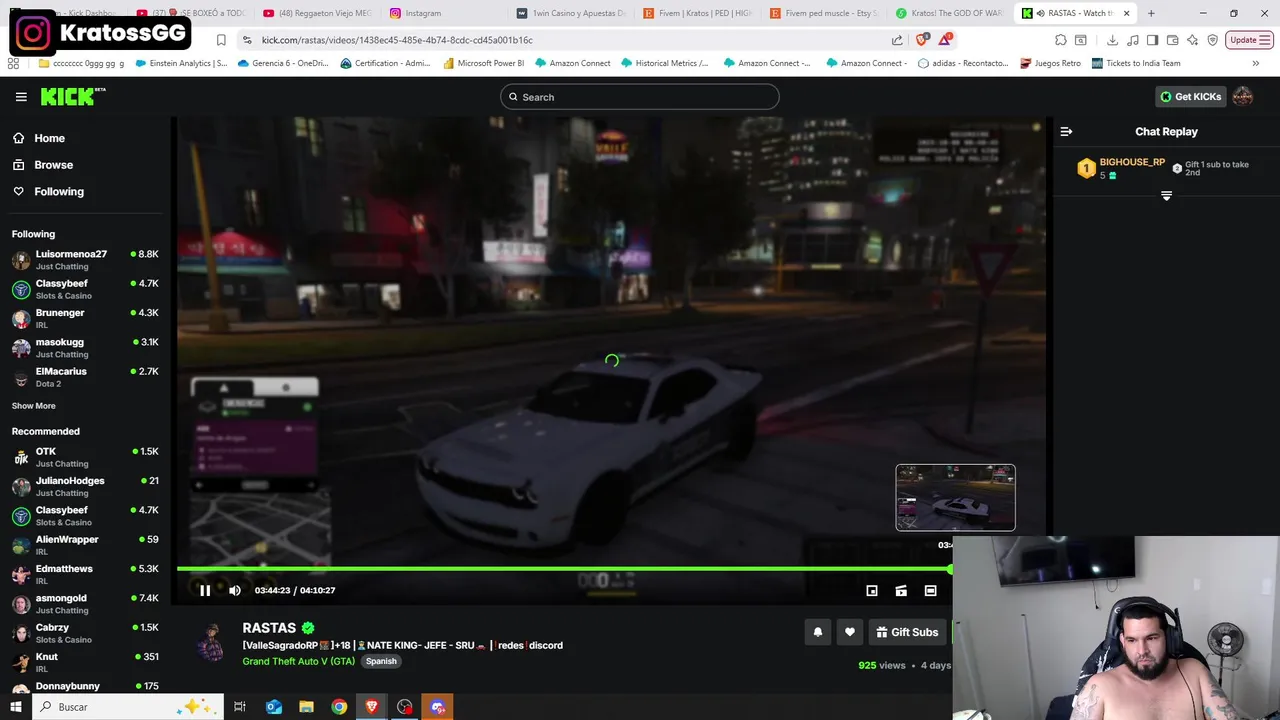Viewport: 1280px width, 720px height.
Task: Show more bookmarks chevron
Action: tap(1256, 63)
